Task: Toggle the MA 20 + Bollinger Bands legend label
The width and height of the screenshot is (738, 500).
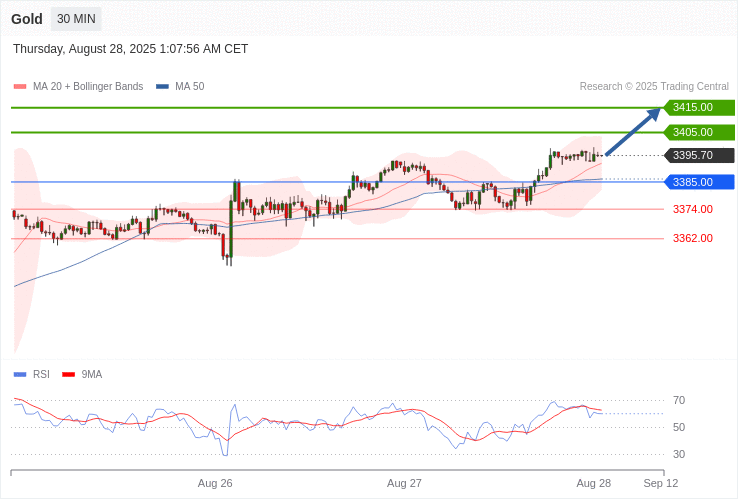Action: tap(88, 87)
